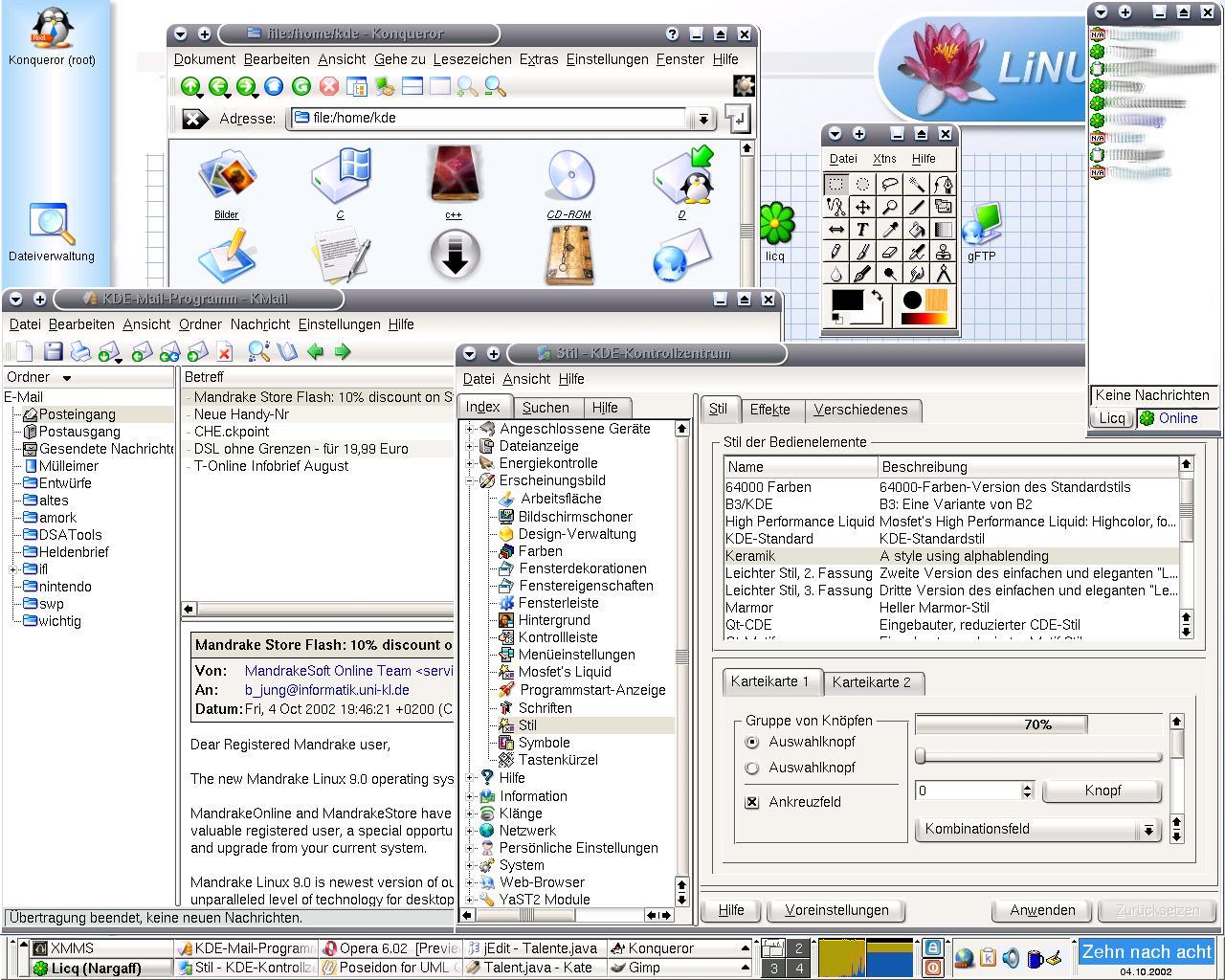Open the Konqueror address history dropdown
The image size is (1225, 980).
[703, 119]
